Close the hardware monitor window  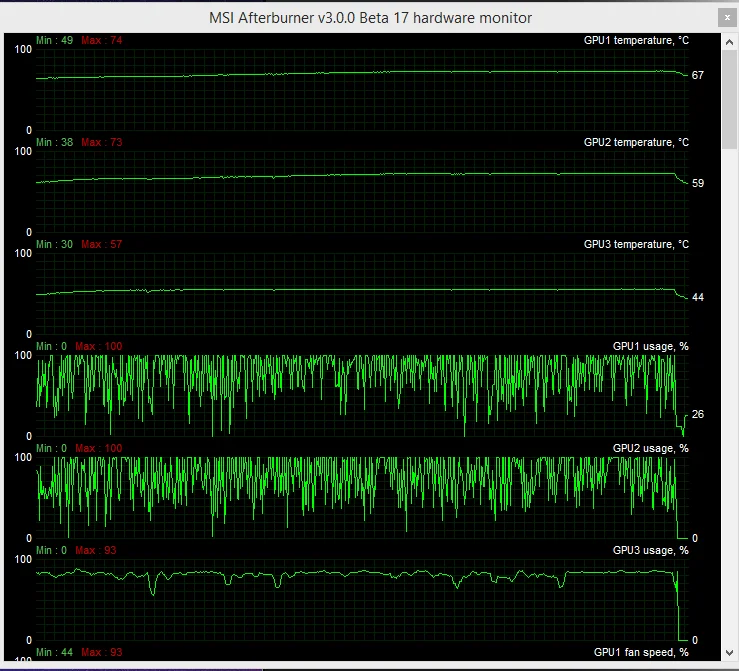pos(728,18)
